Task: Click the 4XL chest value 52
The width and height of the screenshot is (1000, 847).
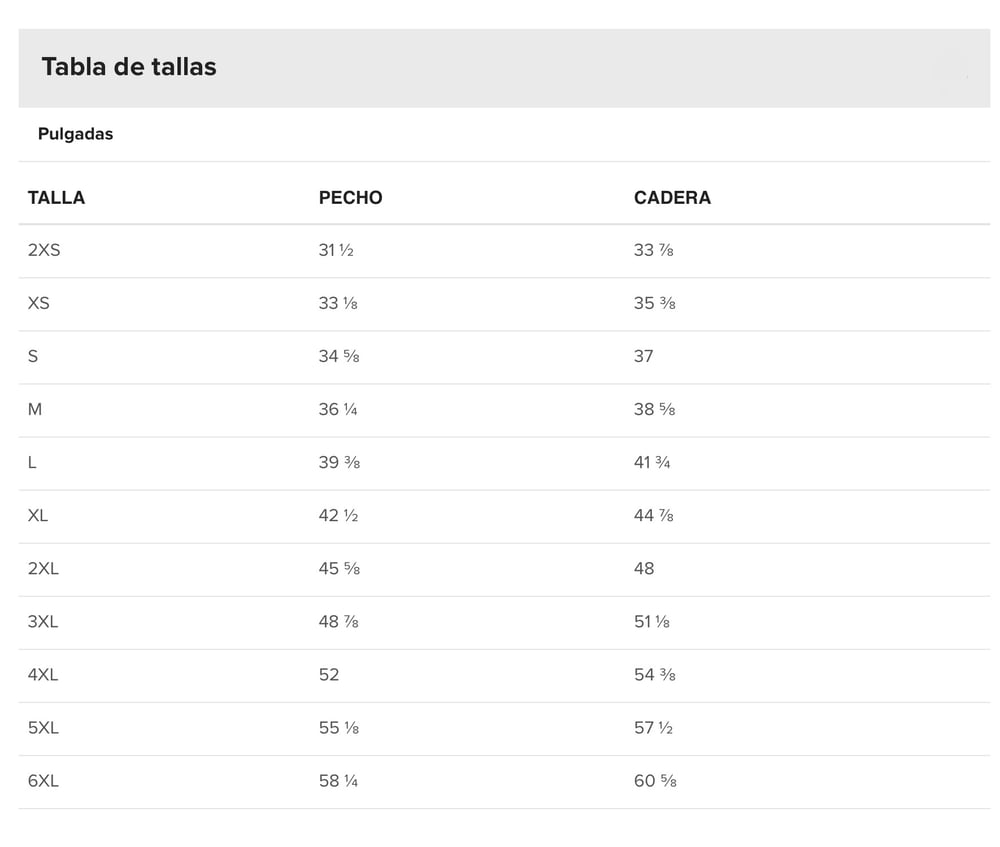Action: (329, 674)
